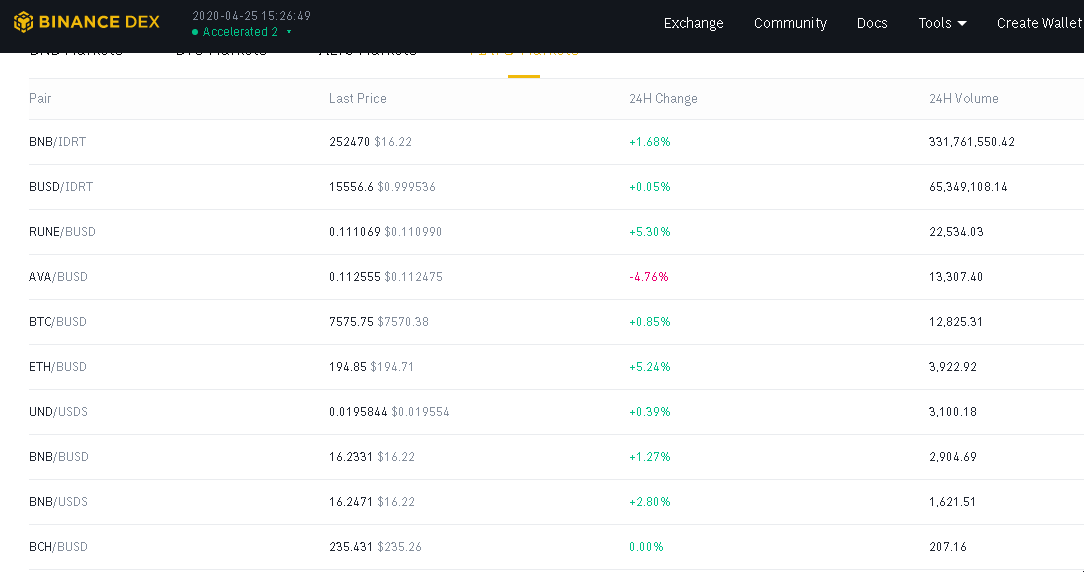Click the 207.16 volume value
The height and width of the screenshot is (572, 1084).
point(948,546)
